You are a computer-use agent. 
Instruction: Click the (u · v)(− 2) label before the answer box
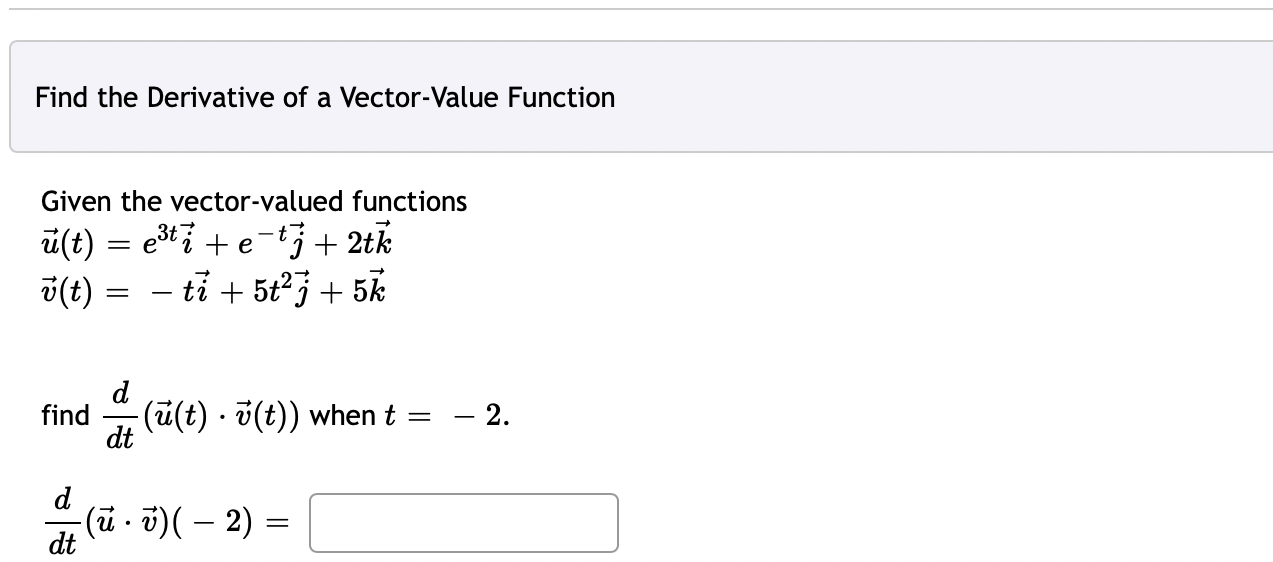tap(170, 522)
